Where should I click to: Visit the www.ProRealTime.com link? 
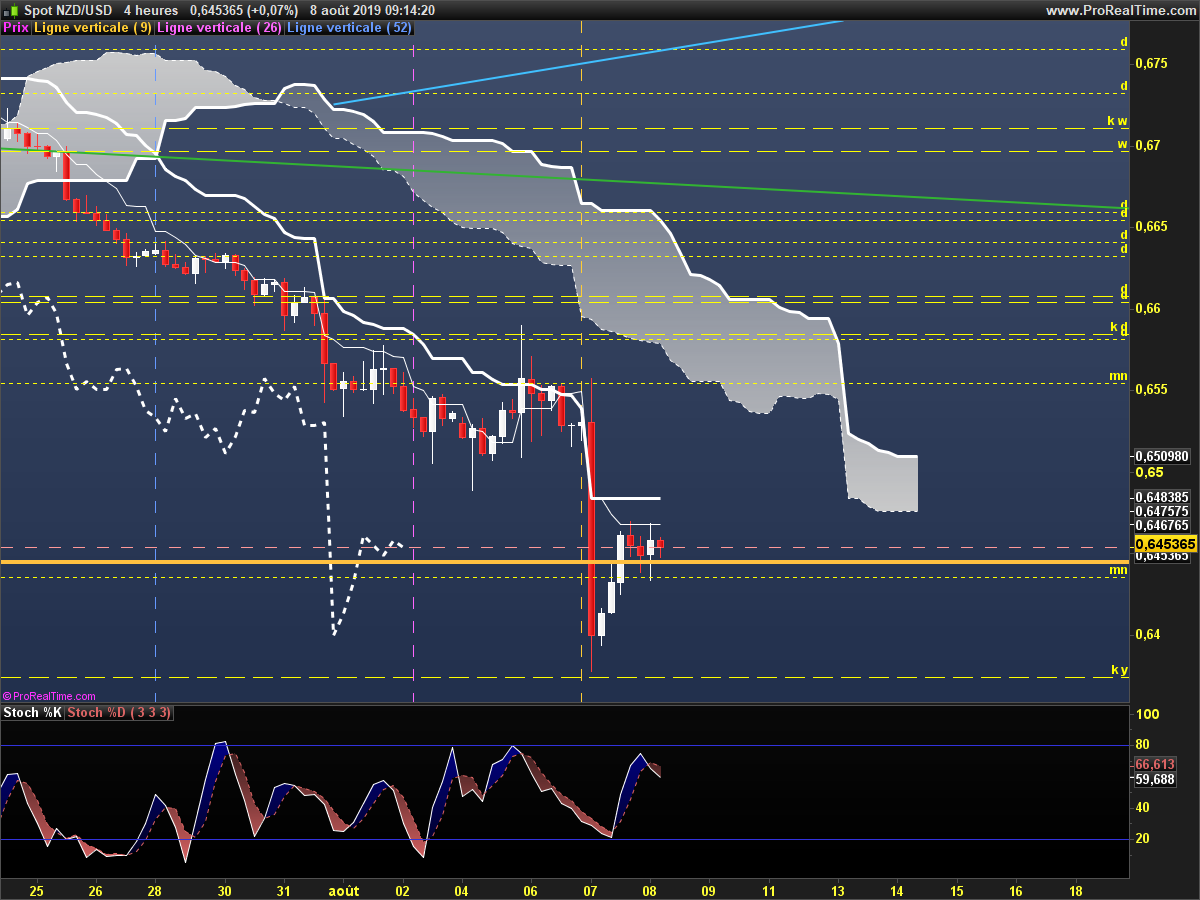[x=1120, y=10]
